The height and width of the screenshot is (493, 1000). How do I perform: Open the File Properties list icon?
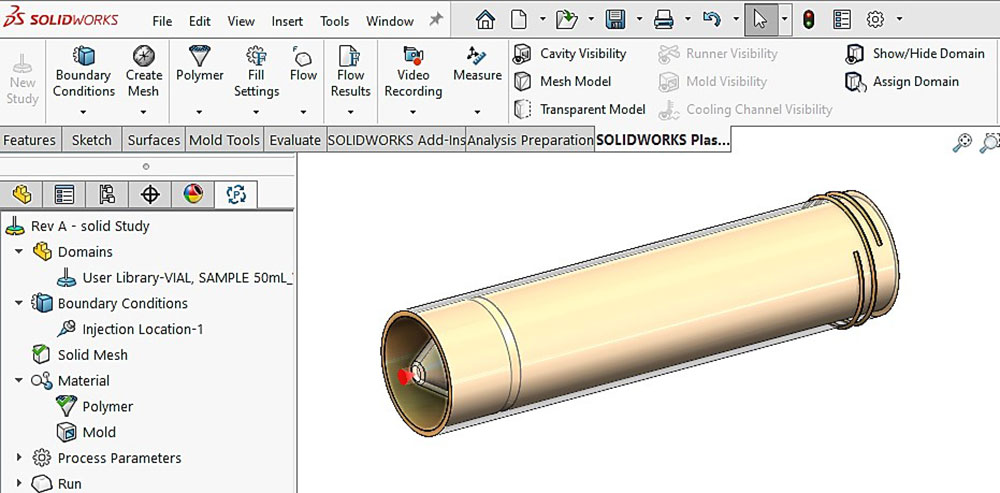pos(842,20)
